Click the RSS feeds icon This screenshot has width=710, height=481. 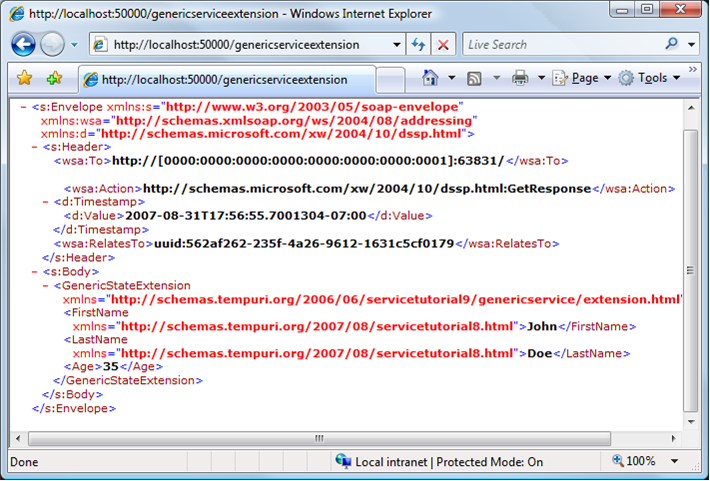point(474,79)
